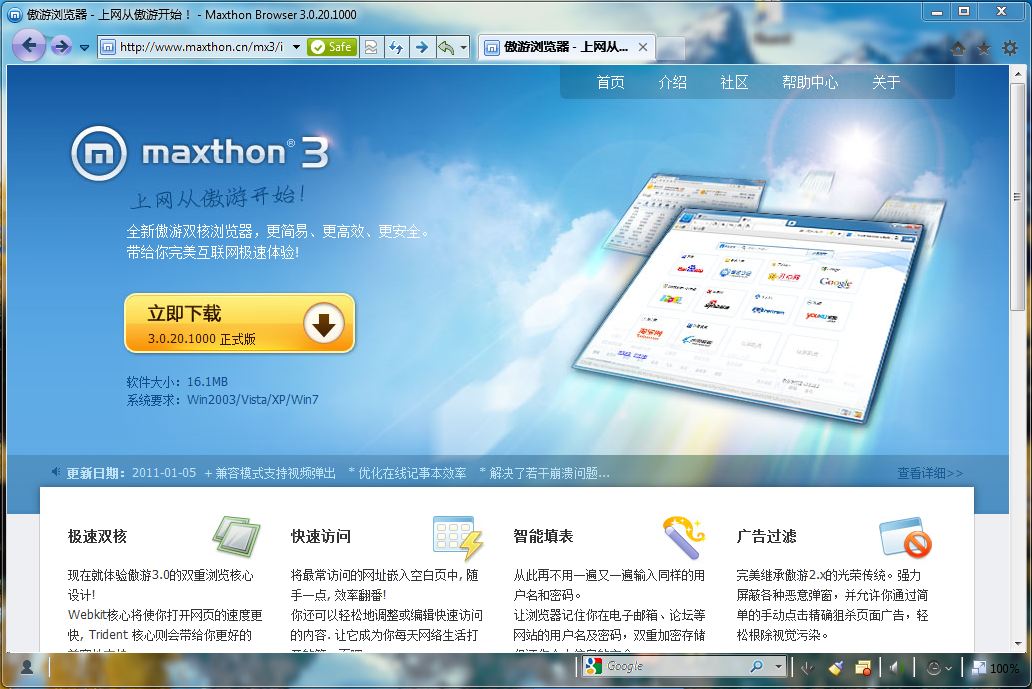Go forward with the Forward arrow button
This screenshot has width=1032, height=689.
tap(61, 46)
